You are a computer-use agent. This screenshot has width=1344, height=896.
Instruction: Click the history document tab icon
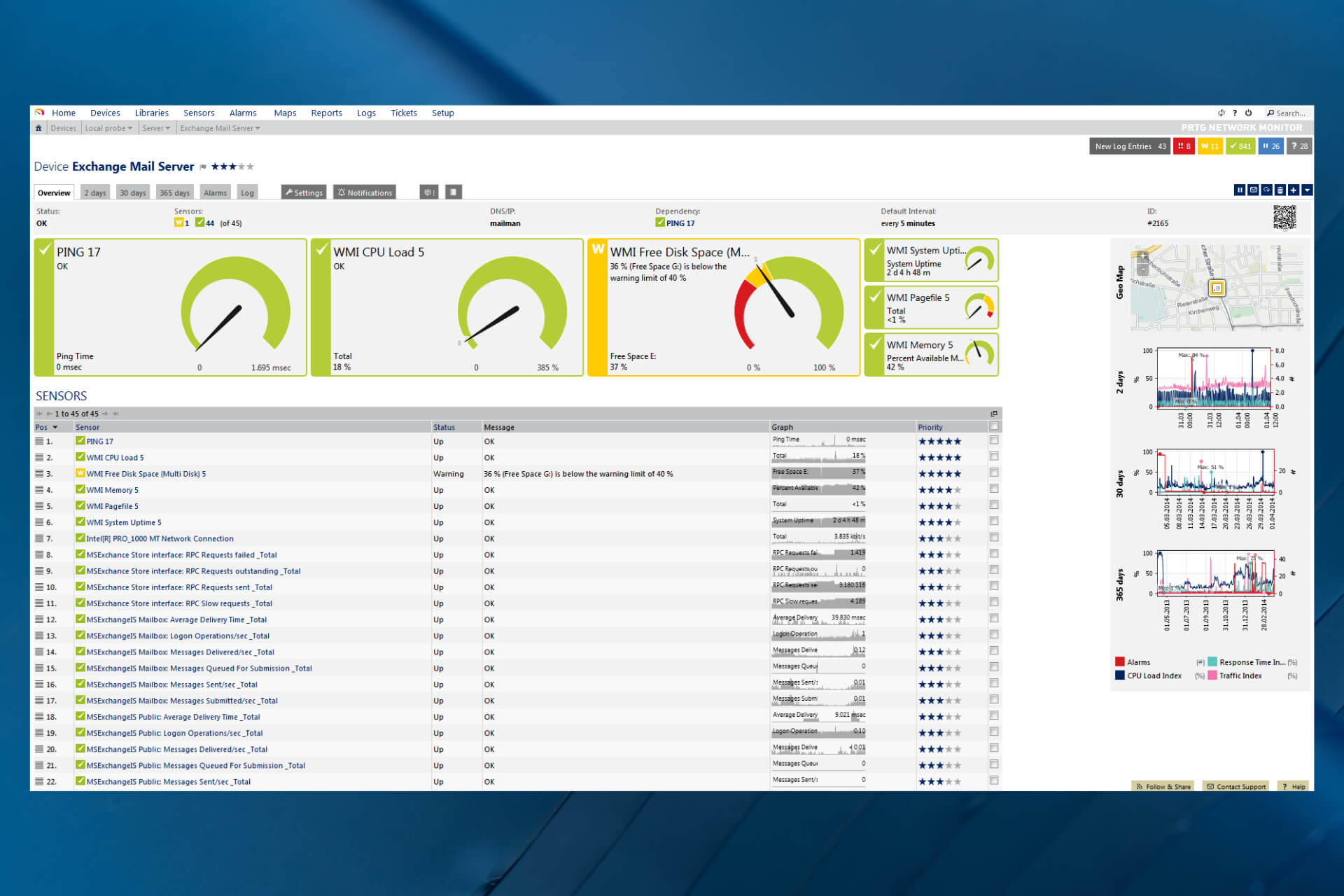(454, 192)
